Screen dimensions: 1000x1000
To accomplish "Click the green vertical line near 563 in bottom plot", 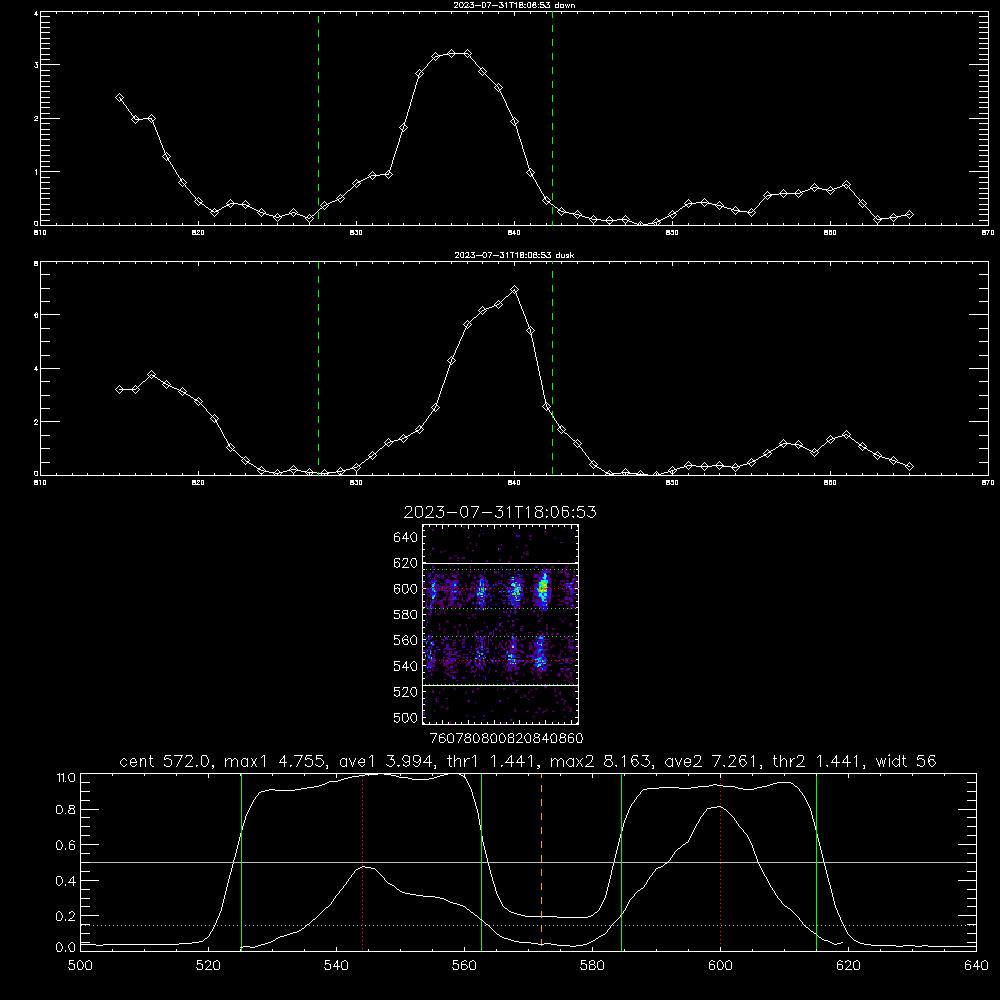I will [482, 861].
